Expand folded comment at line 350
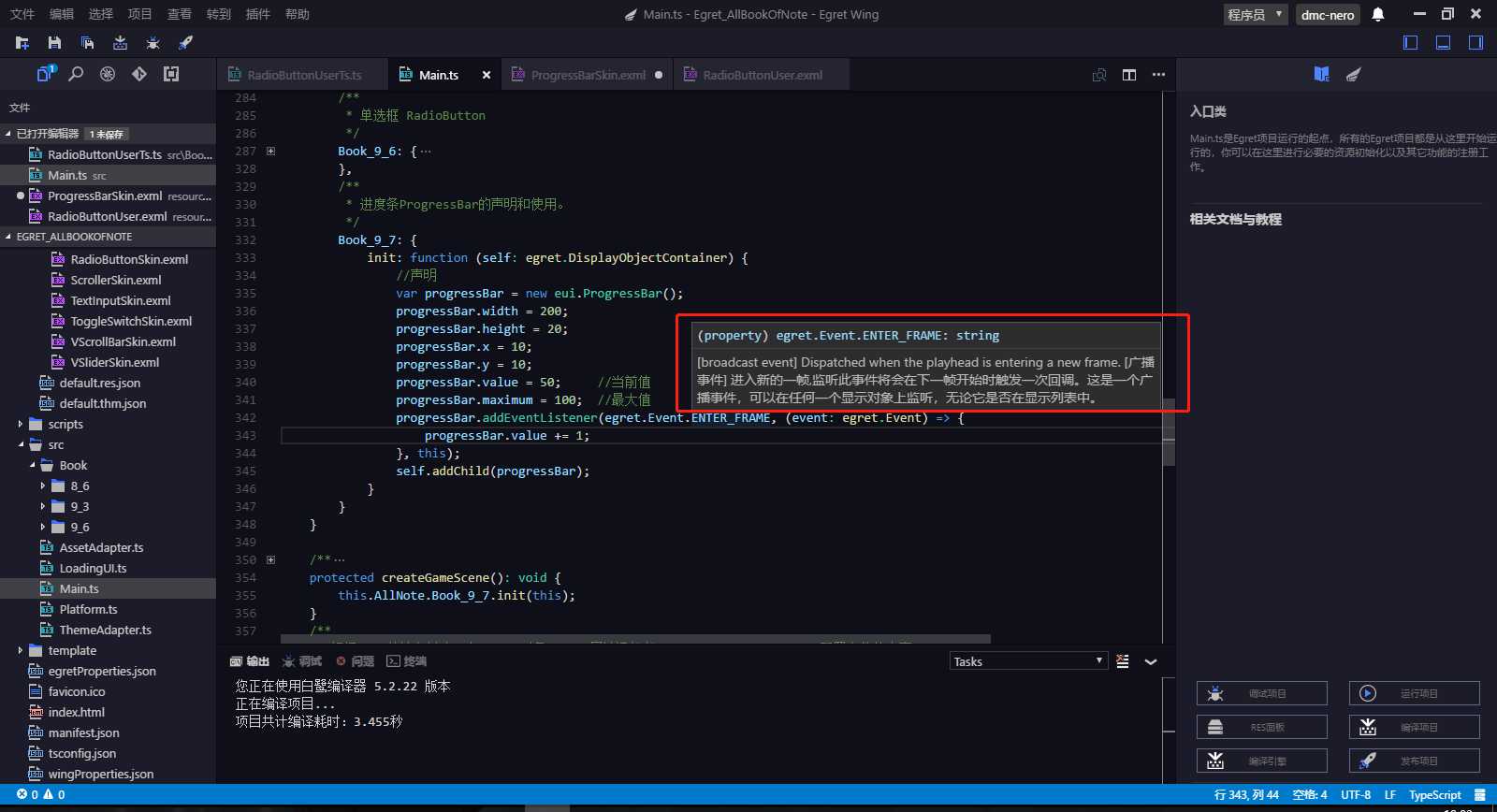 270,559
